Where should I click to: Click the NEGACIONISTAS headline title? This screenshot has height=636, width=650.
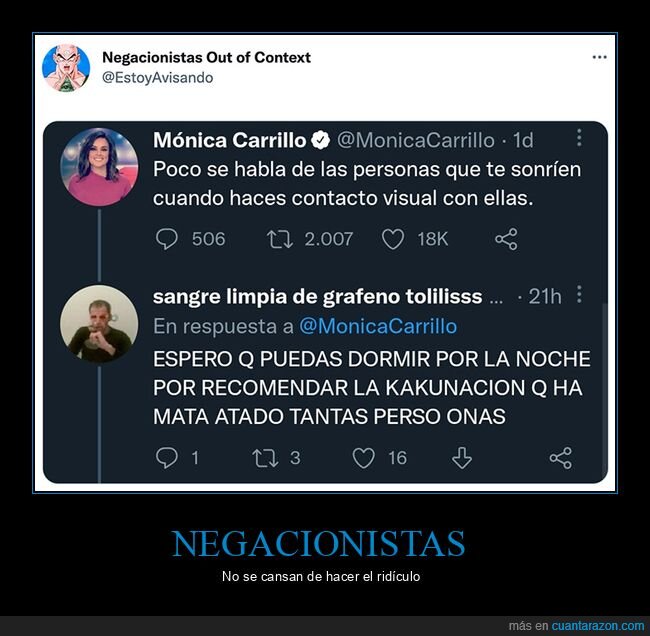(x=318, y=544)
